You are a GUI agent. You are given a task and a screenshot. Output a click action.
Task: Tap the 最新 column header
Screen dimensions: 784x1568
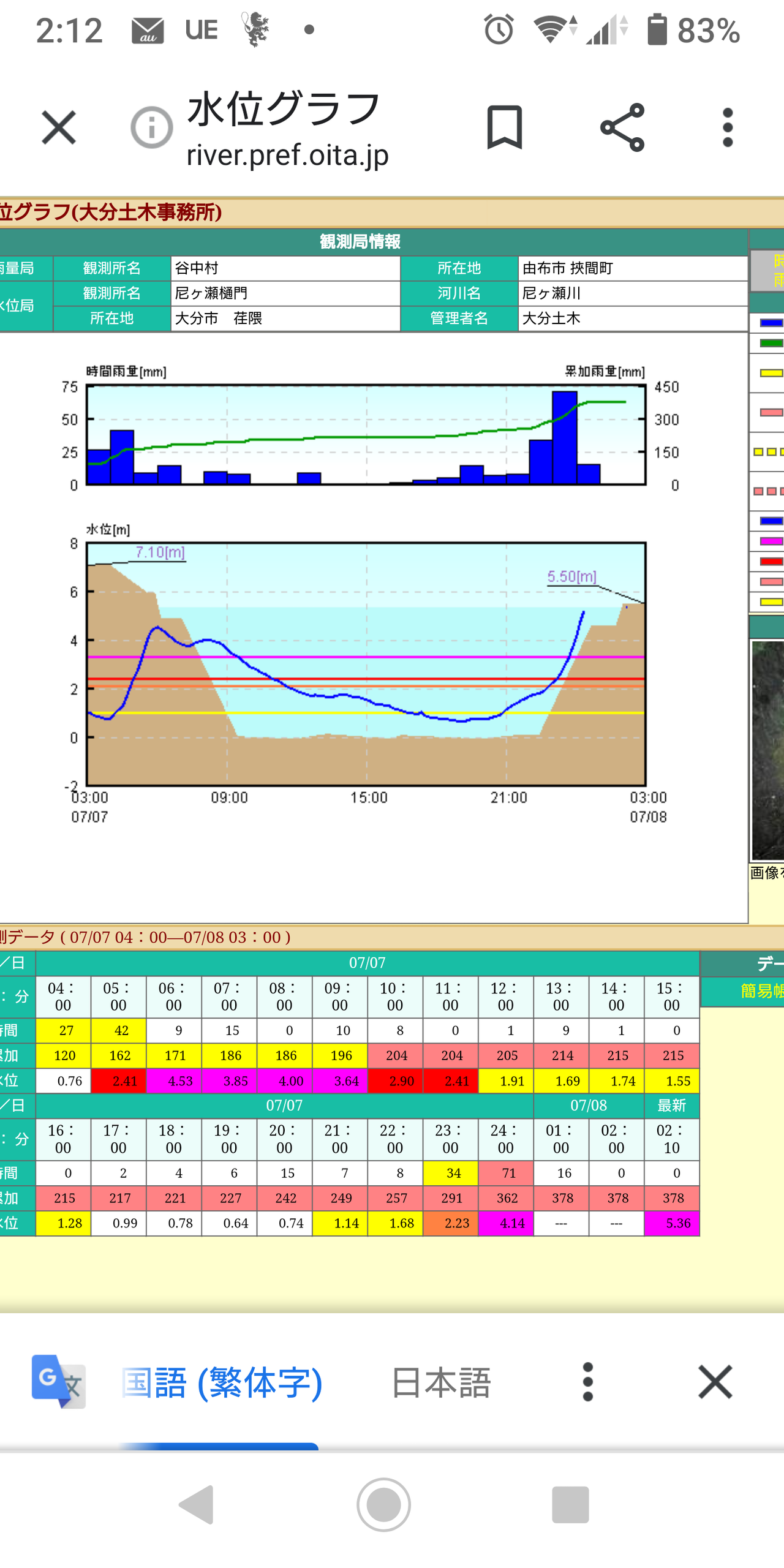(672, 1106)
